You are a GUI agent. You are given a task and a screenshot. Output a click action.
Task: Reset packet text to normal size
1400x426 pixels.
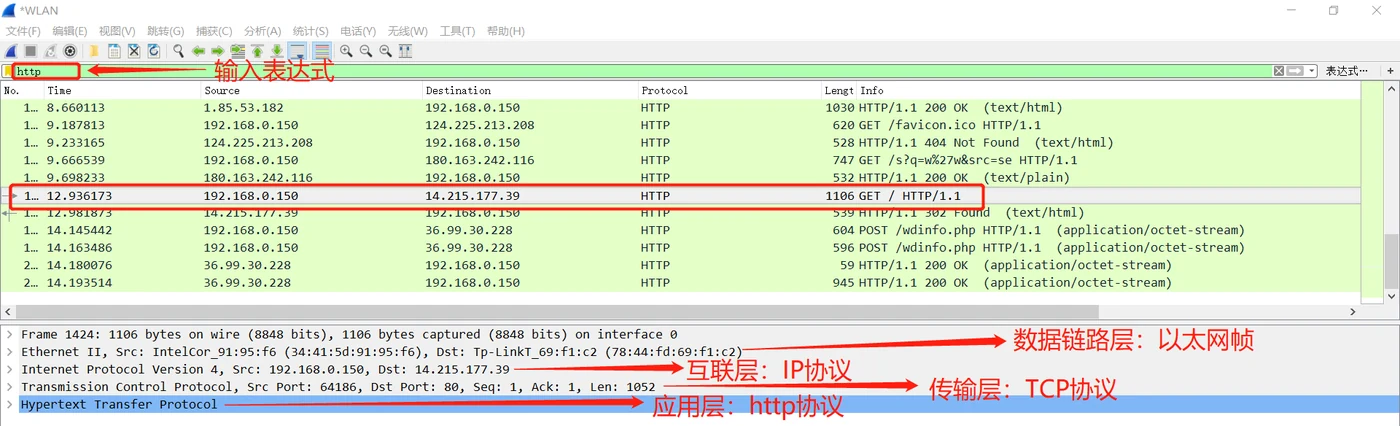point(385,51)
